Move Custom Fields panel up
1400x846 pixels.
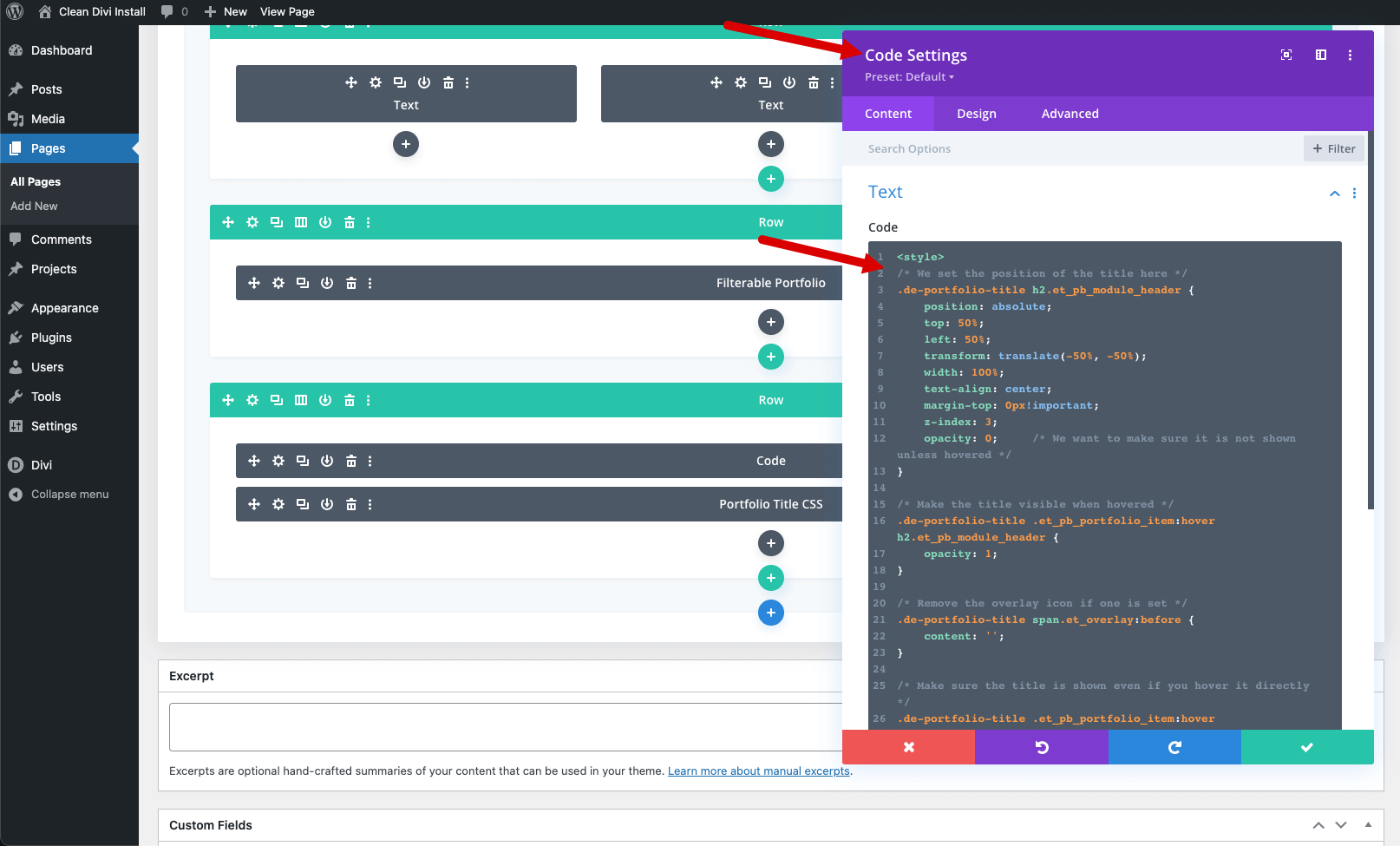1318,825
